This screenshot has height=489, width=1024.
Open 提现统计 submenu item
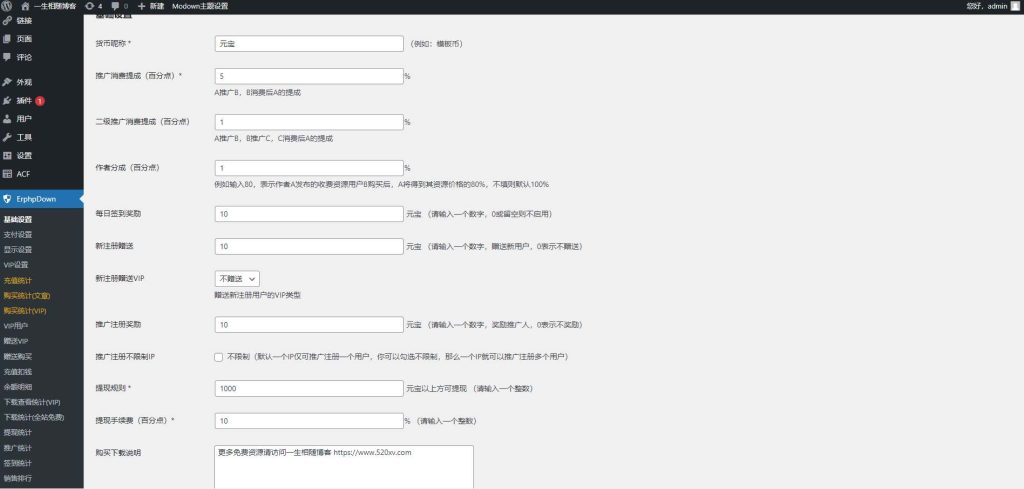click(x=18, y=432)
